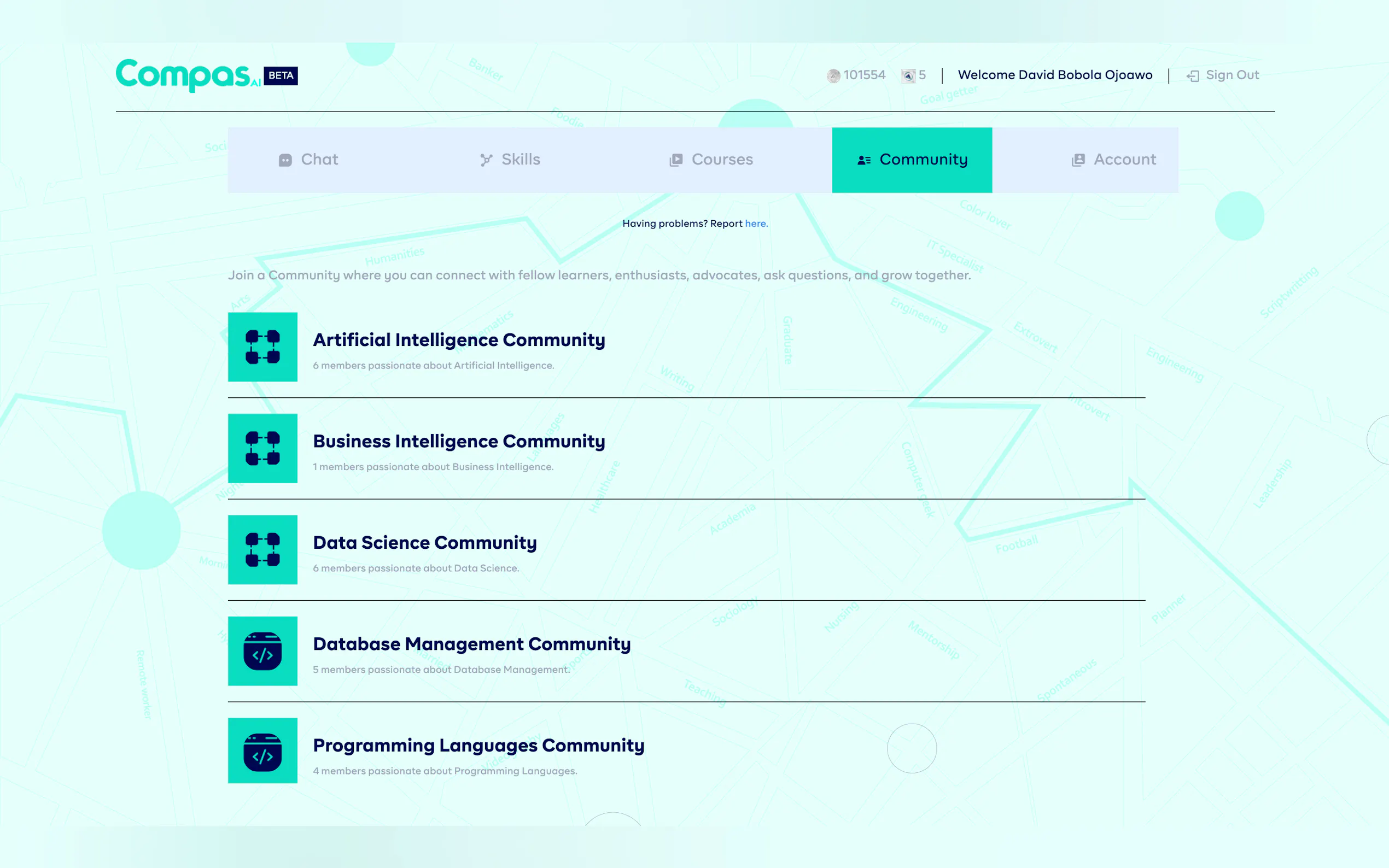Select the Community tab

click(x=912, y=160)
